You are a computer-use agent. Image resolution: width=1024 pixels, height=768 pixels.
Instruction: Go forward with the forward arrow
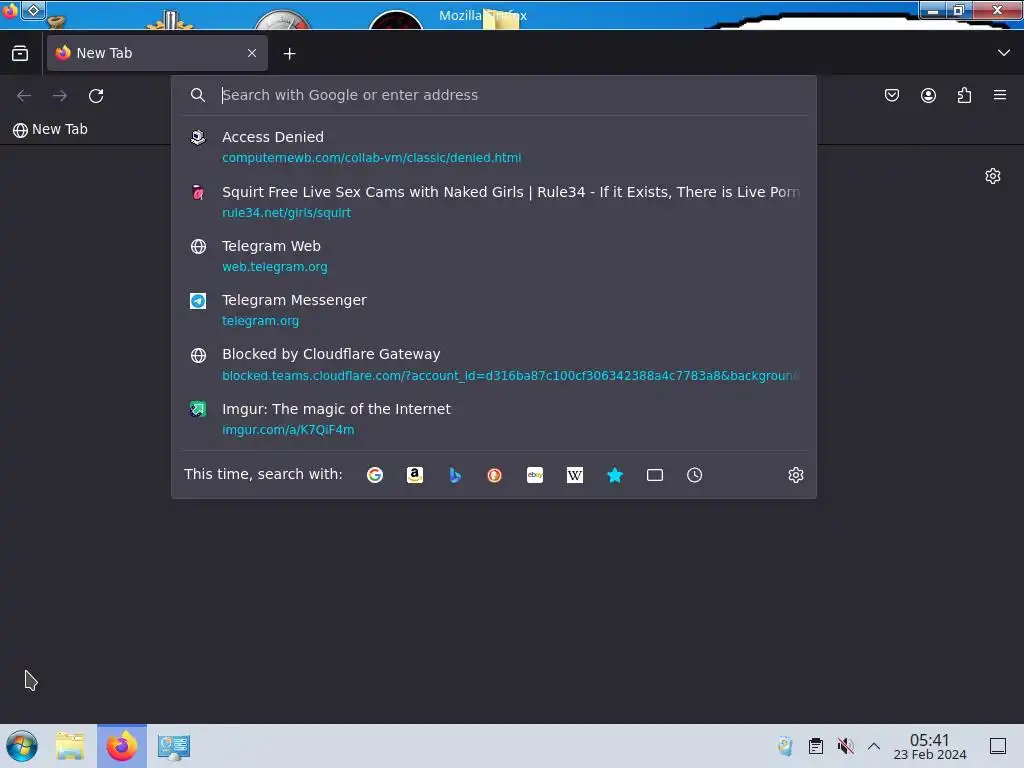tap(60, 96)
